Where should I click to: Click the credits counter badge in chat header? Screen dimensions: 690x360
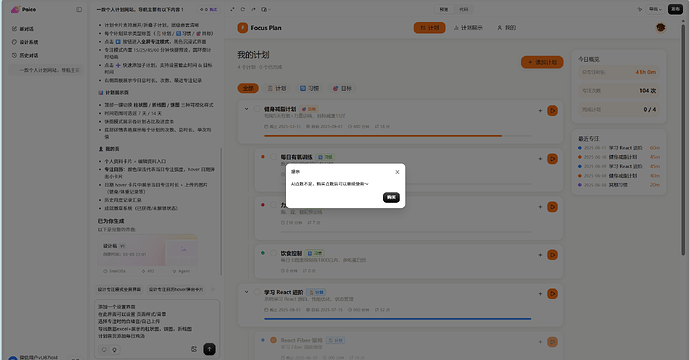pyautogui.click(x=209, y=9)
